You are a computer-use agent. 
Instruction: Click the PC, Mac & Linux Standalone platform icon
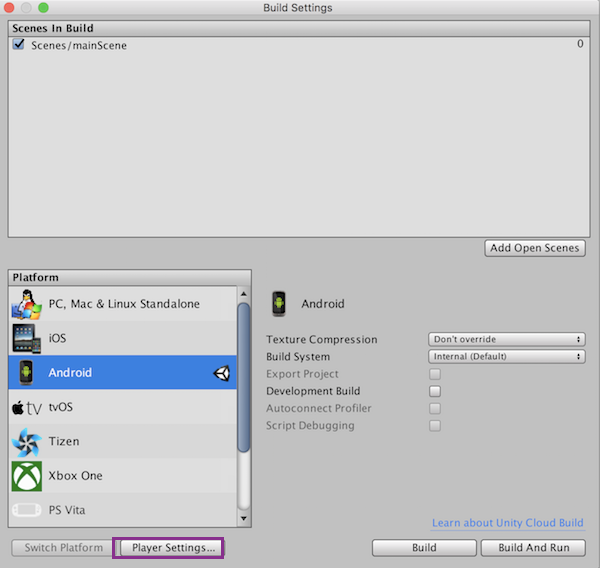tap(26, 304)
